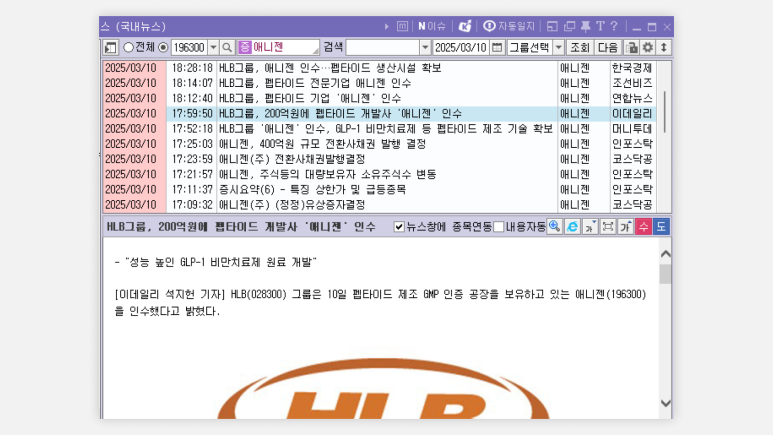The width and height of the screenshot is (773, 435).
Task: Click the date field 2025/03/10
Action: (461, 48)
